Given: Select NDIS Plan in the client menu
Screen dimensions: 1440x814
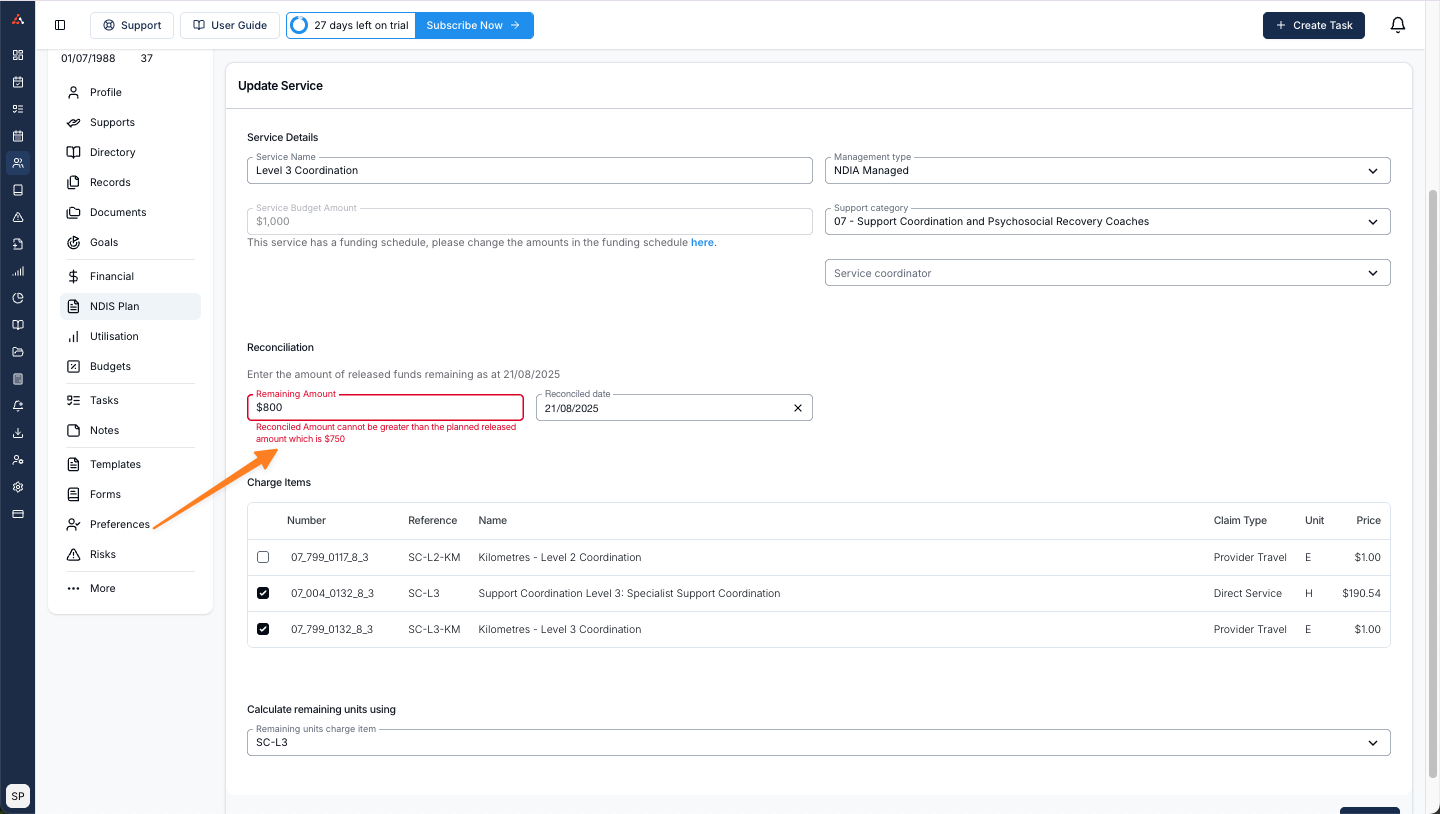Looking at the screenshot, I should [x=130, y=306].
